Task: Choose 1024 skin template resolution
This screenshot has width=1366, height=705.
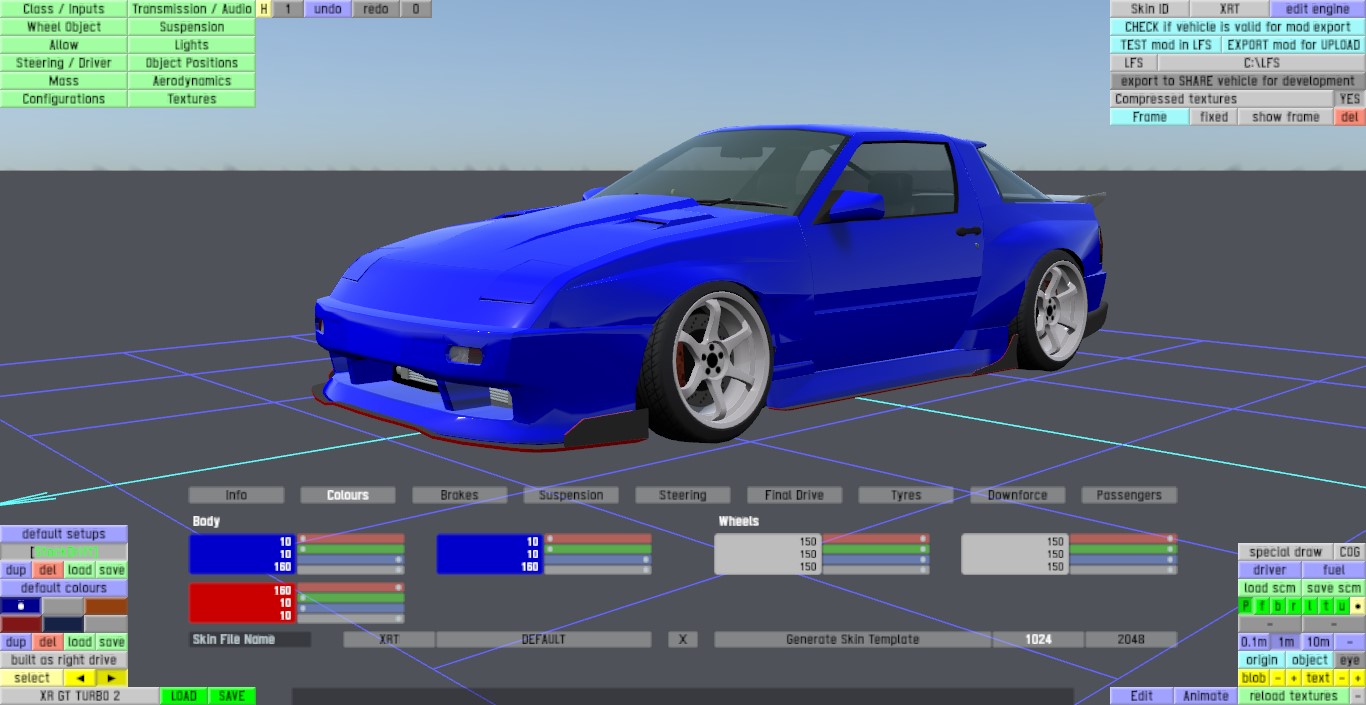Action: [x=1038, y=639]
